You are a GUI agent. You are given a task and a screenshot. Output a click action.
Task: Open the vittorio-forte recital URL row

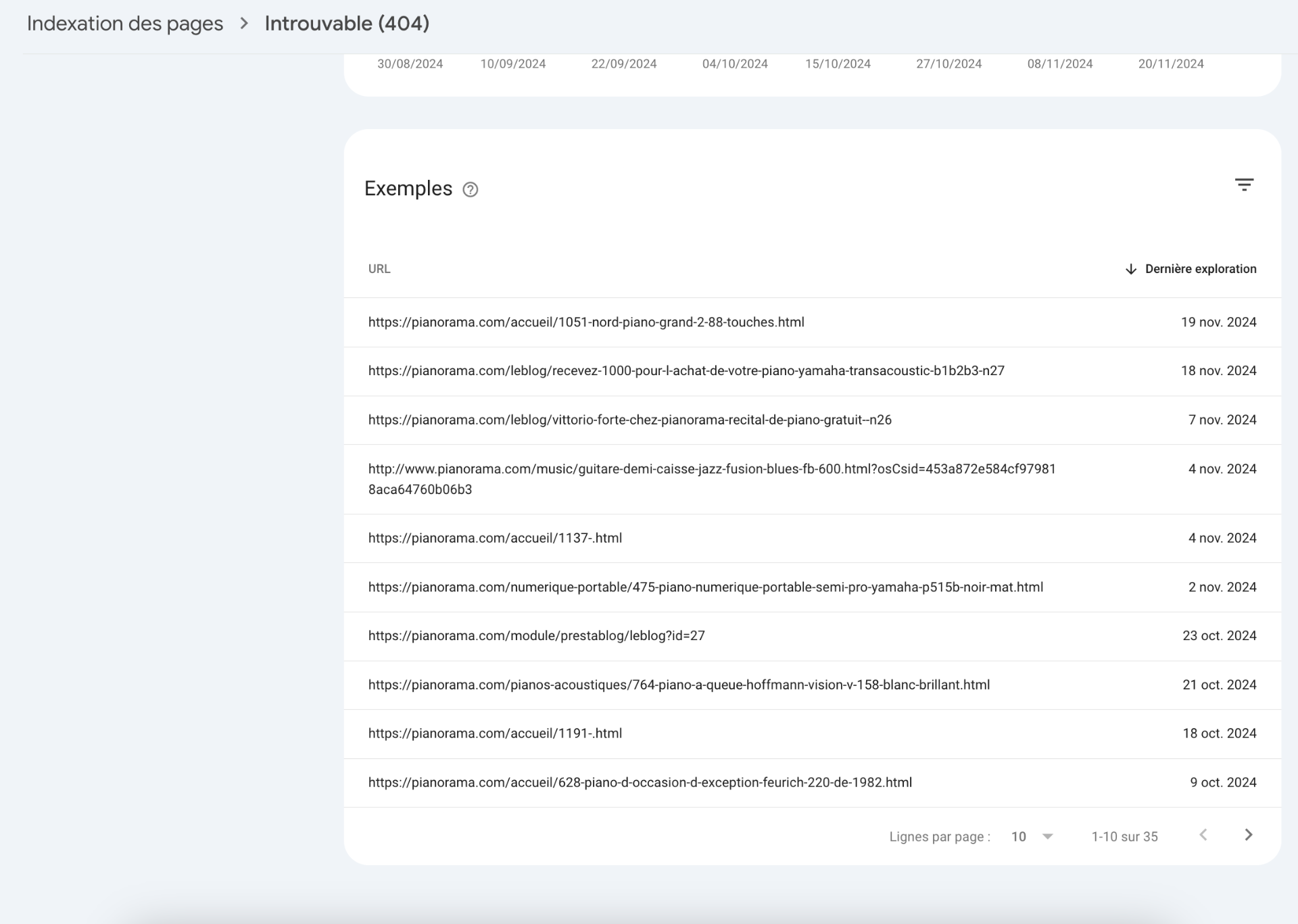coord(629,420)
